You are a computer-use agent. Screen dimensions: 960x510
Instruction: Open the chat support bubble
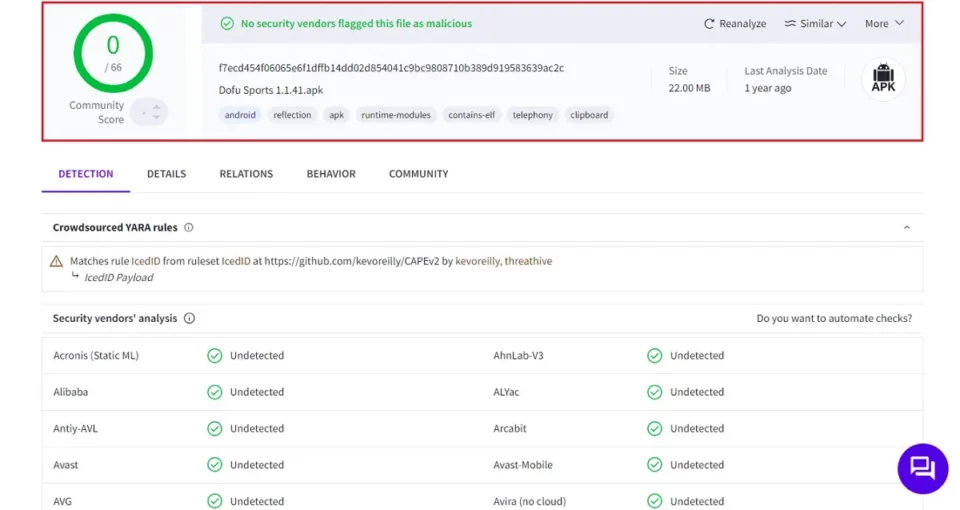pyautogui.click(x=923, y=469)
